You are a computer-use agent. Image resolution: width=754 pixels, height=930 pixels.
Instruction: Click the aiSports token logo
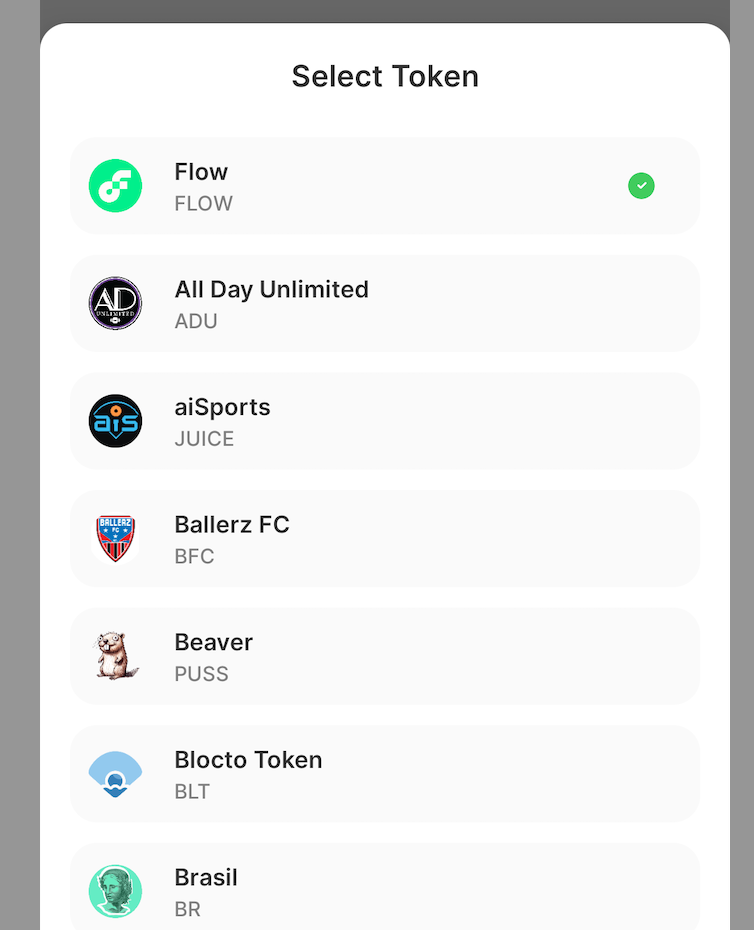(x=115, y=421)
